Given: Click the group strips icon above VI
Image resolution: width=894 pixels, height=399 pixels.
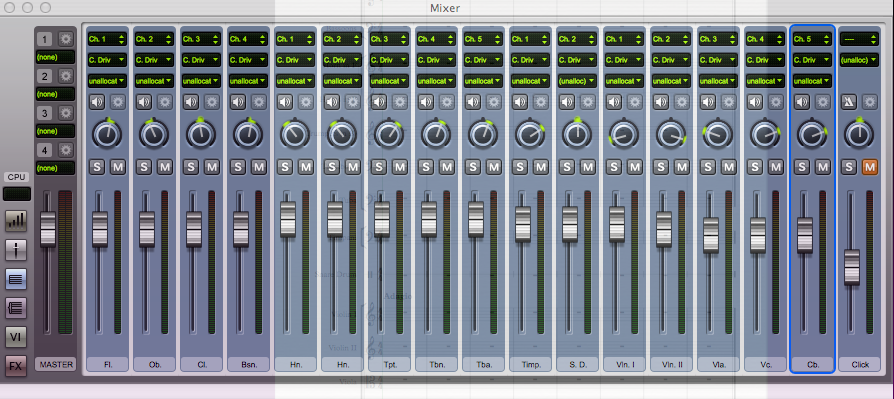Looking at the screenshot, I should click(16, 308).
